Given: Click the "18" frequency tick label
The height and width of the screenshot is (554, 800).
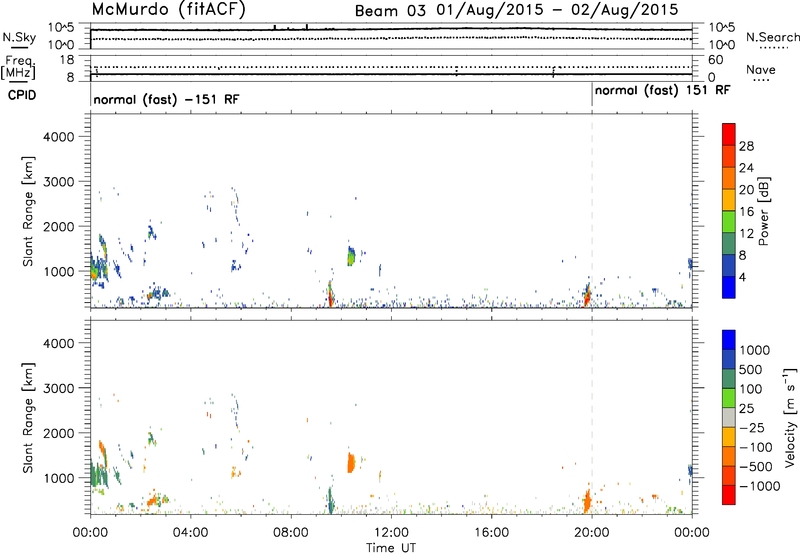Looking at the screenshot, I should pyautogui.click(x=67, y=60).
